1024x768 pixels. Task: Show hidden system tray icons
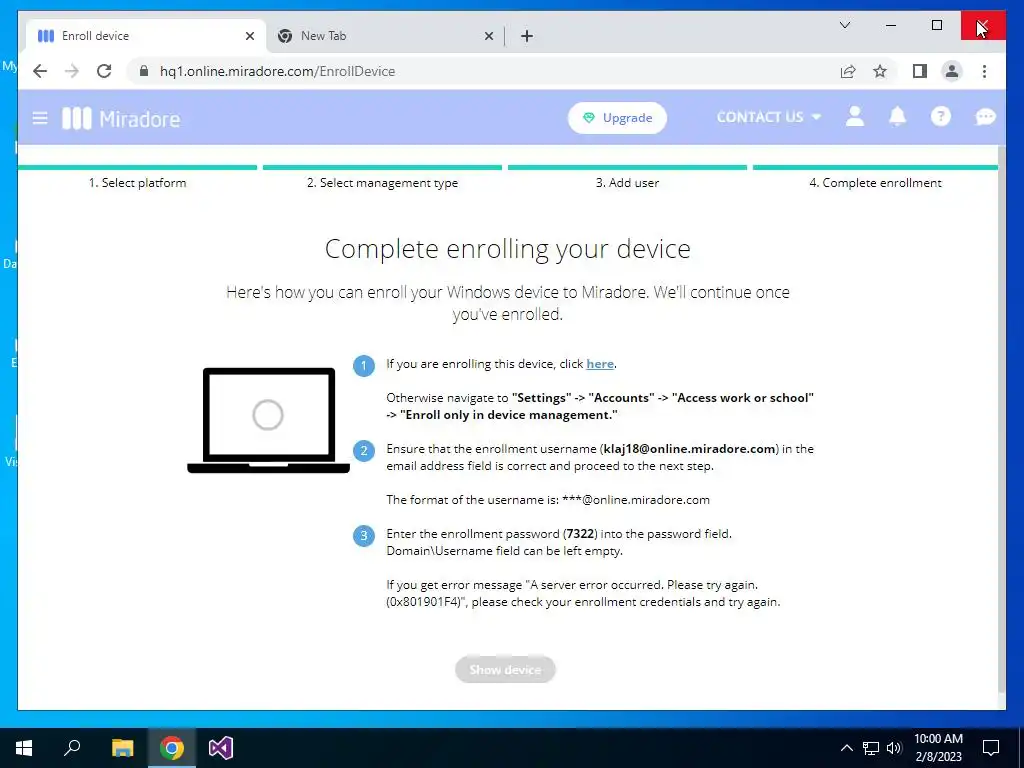click(x=846, y=748)
